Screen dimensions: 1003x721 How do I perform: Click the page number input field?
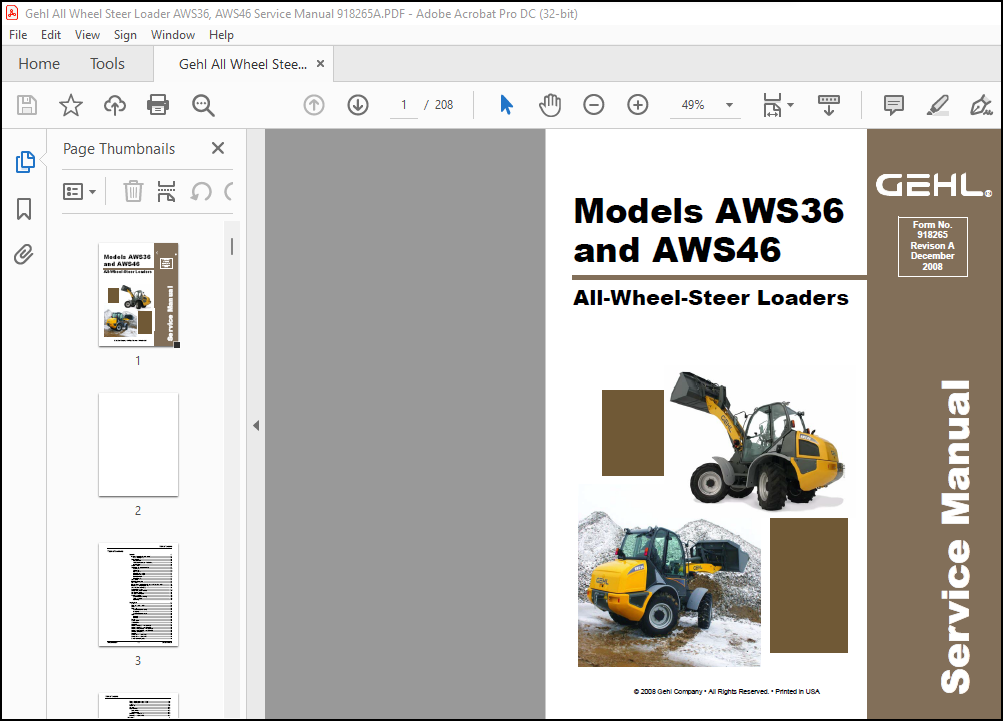pyautogui.click(x=404, y=105)
